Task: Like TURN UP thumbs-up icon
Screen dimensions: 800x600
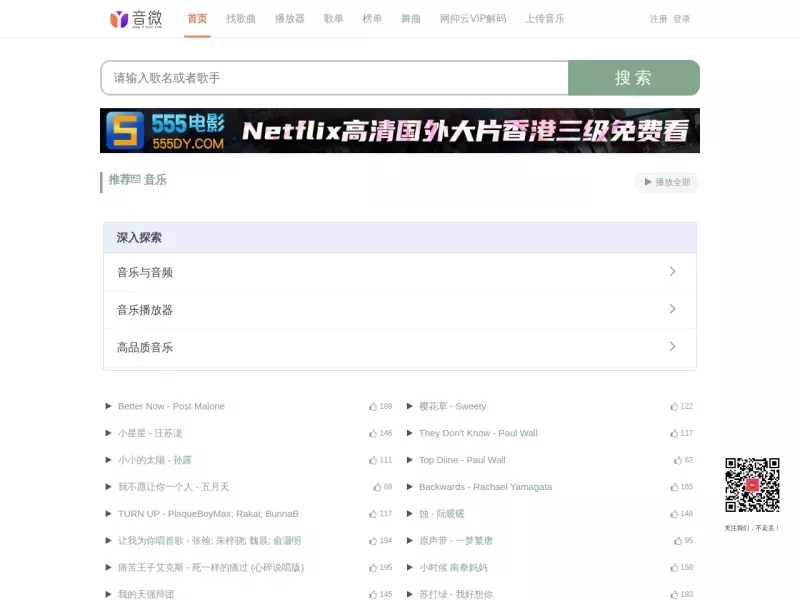Action: click(373, 514)
